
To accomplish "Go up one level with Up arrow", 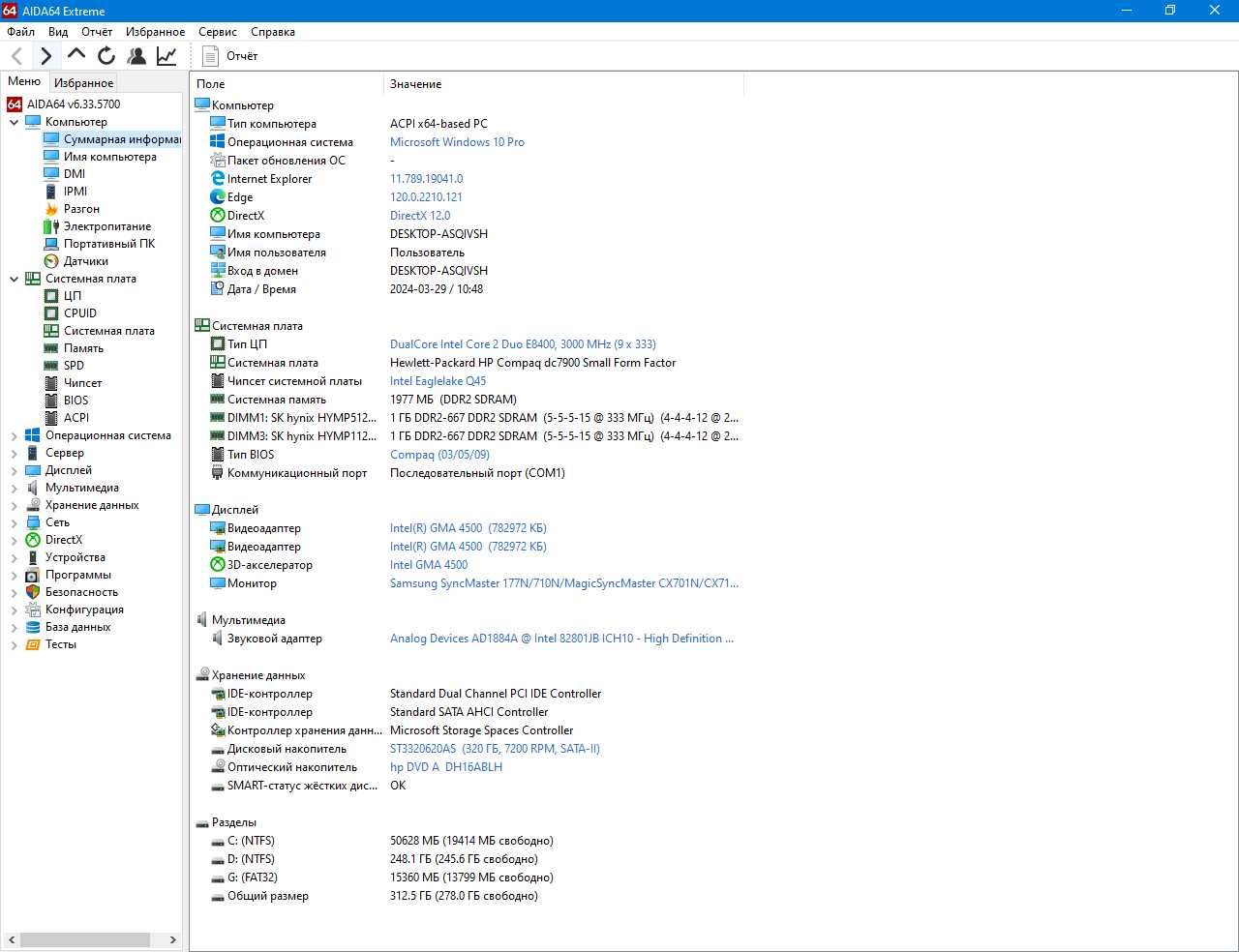I will (x=76, y=56).
